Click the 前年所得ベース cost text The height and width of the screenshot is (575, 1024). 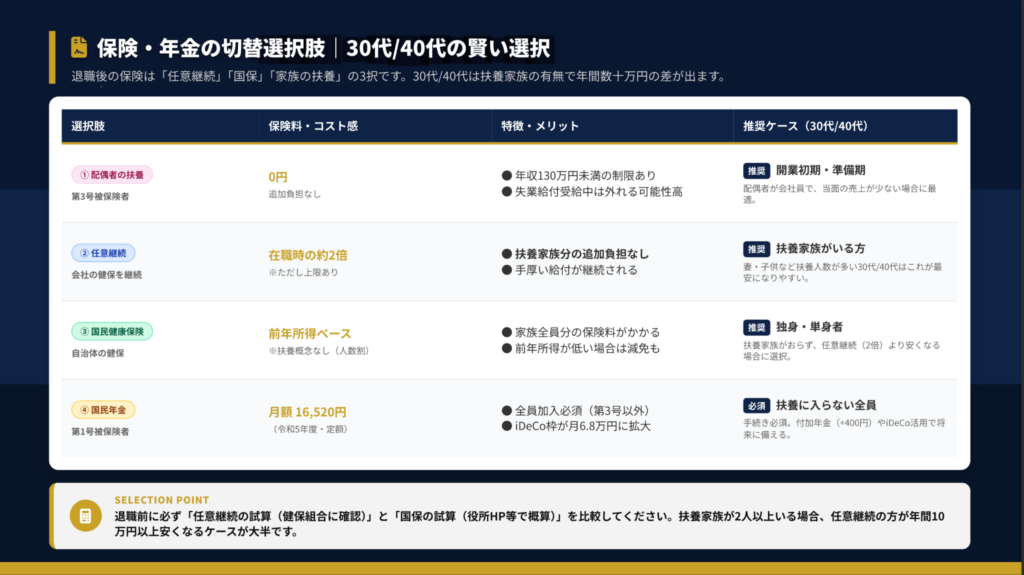coord(309,333)
